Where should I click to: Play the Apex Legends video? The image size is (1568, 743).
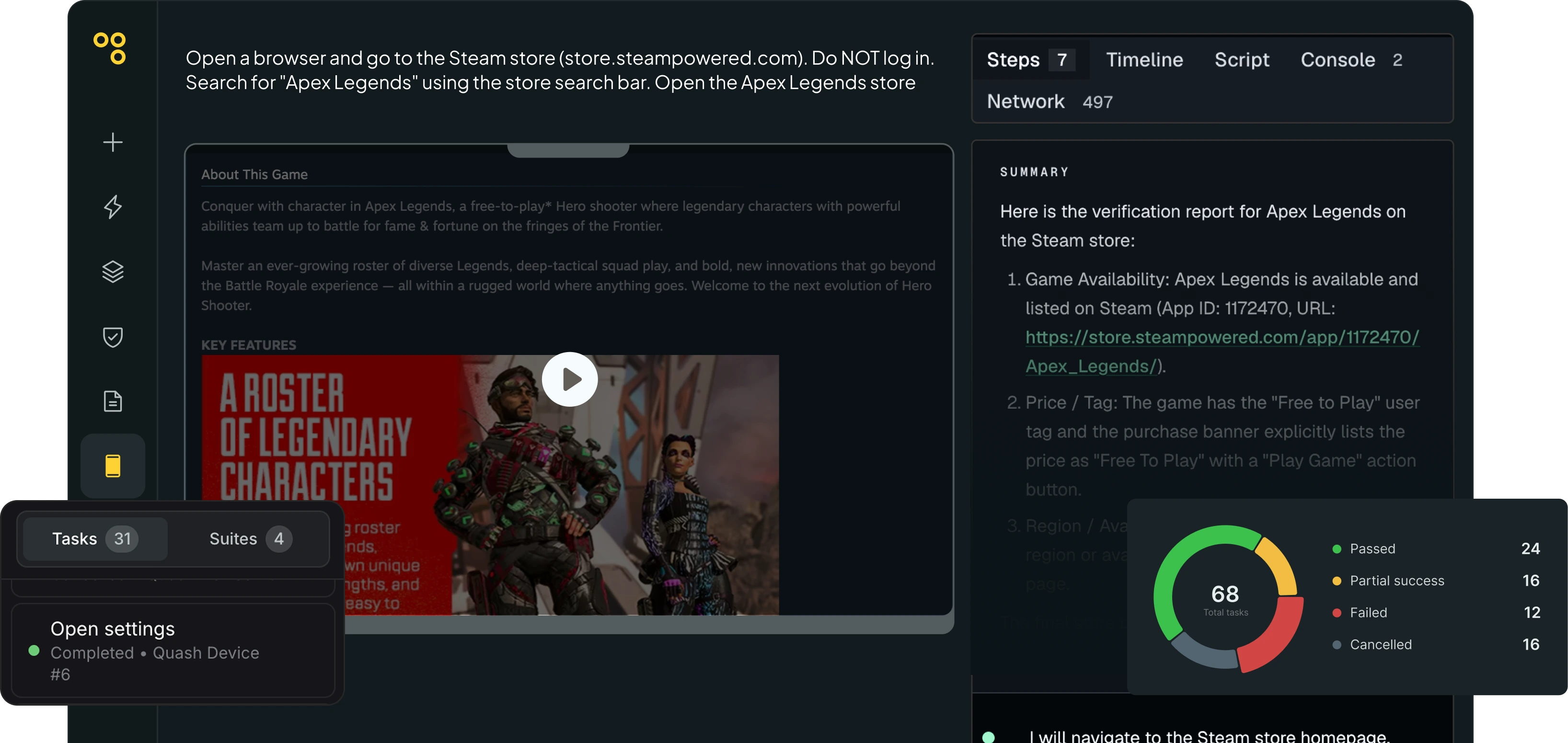(570, 379)
